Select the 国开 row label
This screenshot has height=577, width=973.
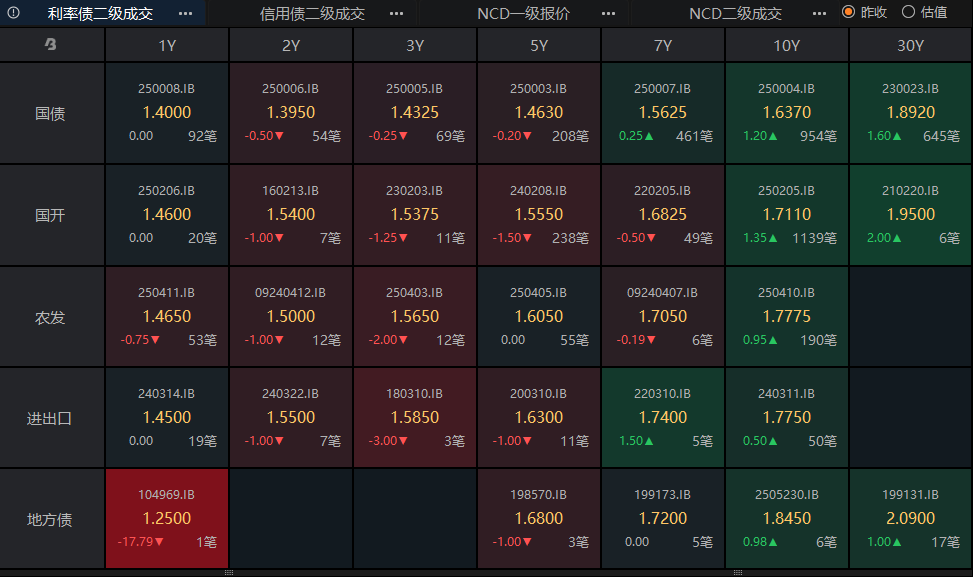[52, 215]
